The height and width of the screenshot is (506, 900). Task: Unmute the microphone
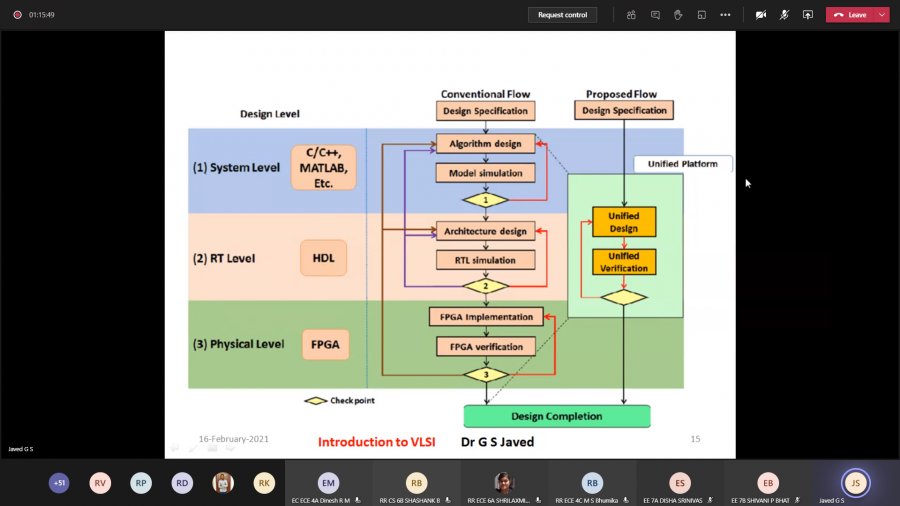784,15
